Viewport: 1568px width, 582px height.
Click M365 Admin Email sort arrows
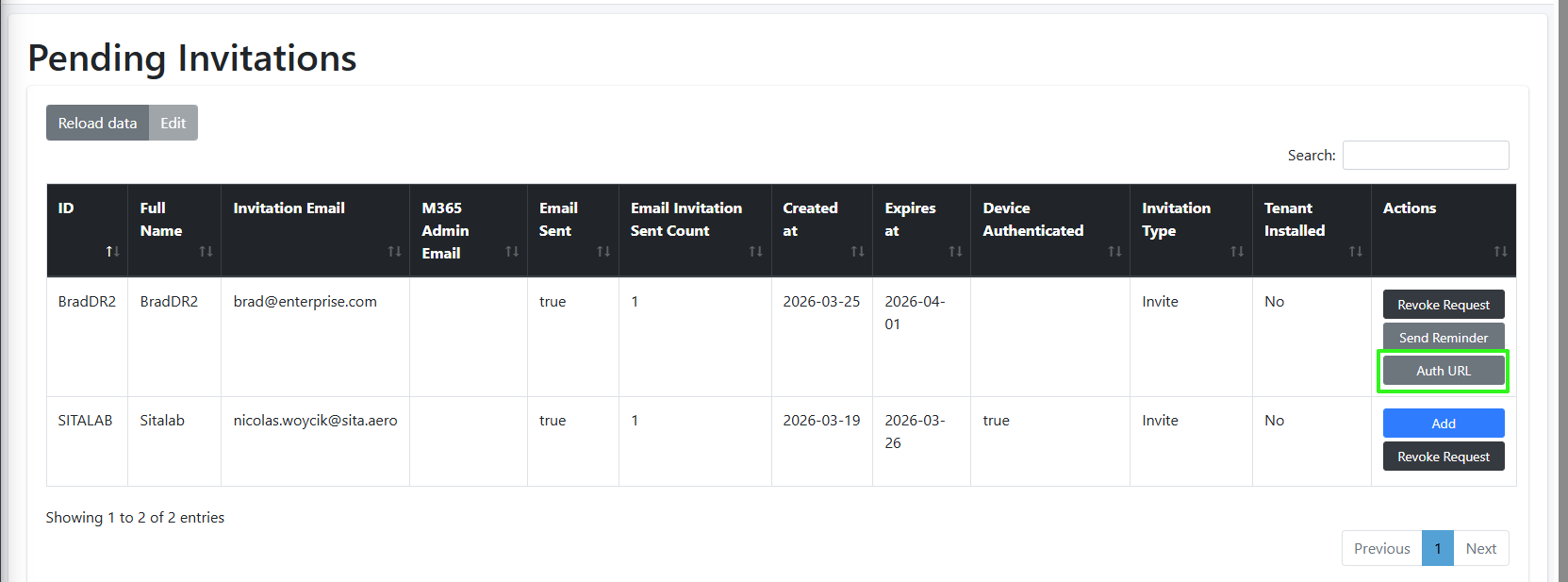512,252
